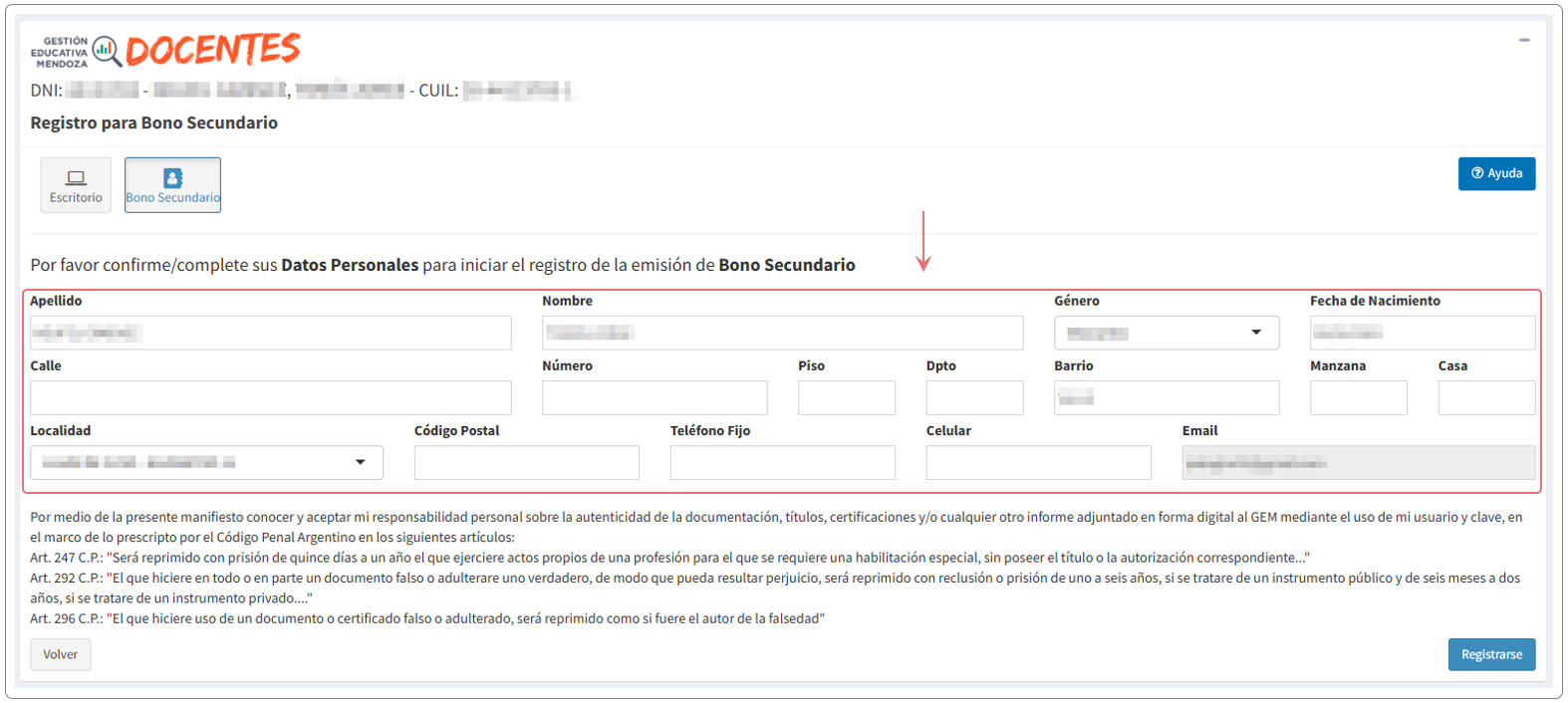Open the Escritorio laptop icon tab

pos(76,185)
